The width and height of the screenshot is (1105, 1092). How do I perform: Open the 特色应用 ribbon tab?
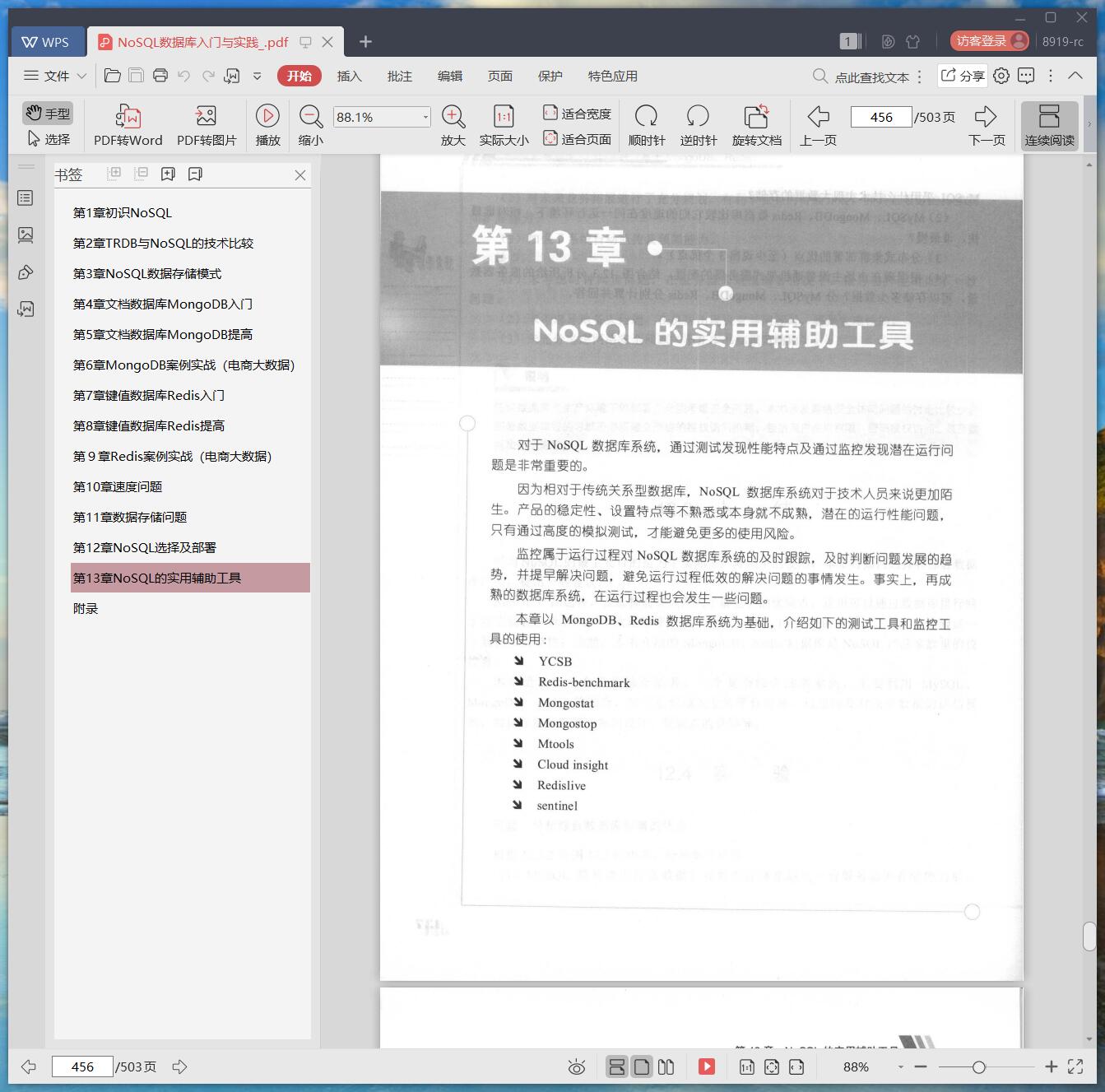pyautogui.click(x=613, y=76)
